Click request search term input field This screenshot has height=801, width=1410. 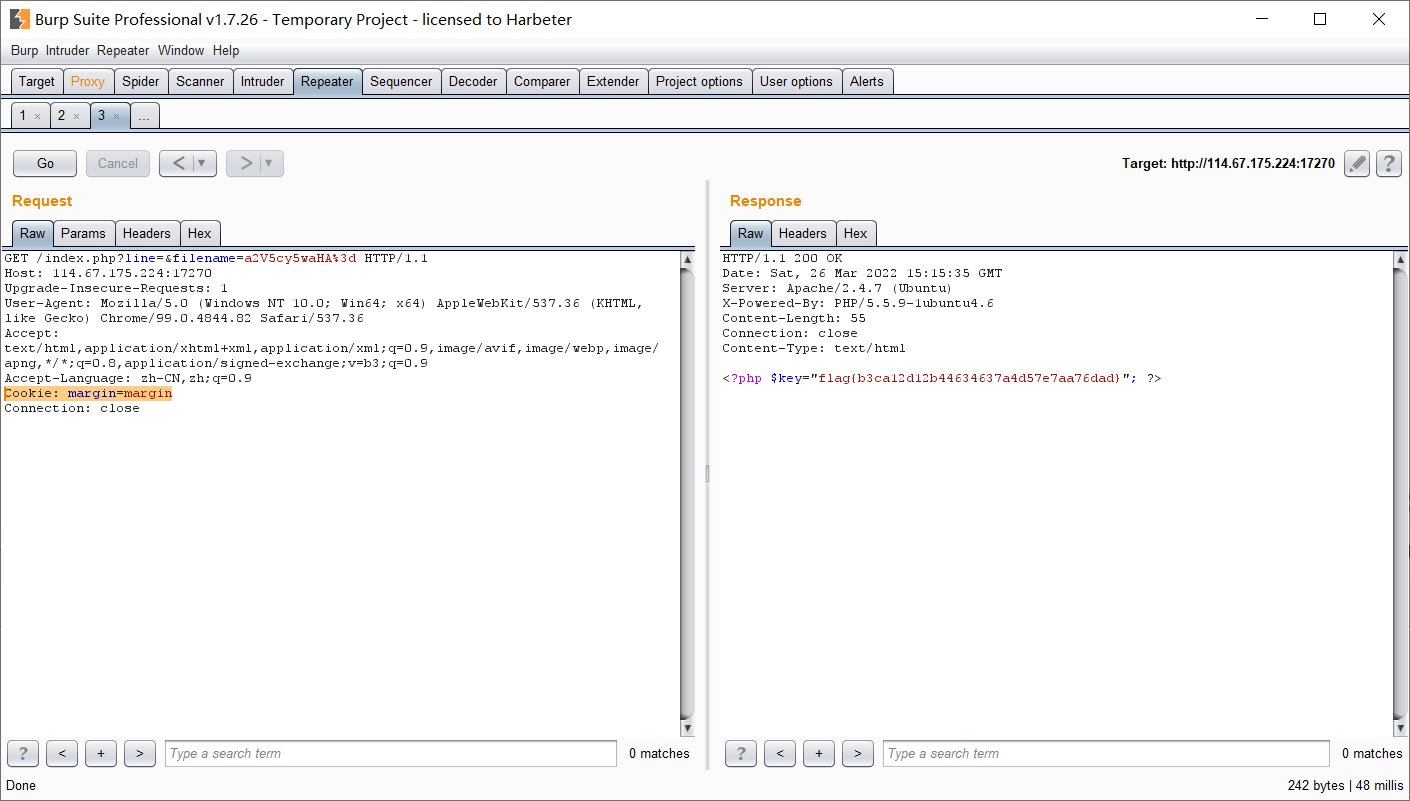point(391,754)
